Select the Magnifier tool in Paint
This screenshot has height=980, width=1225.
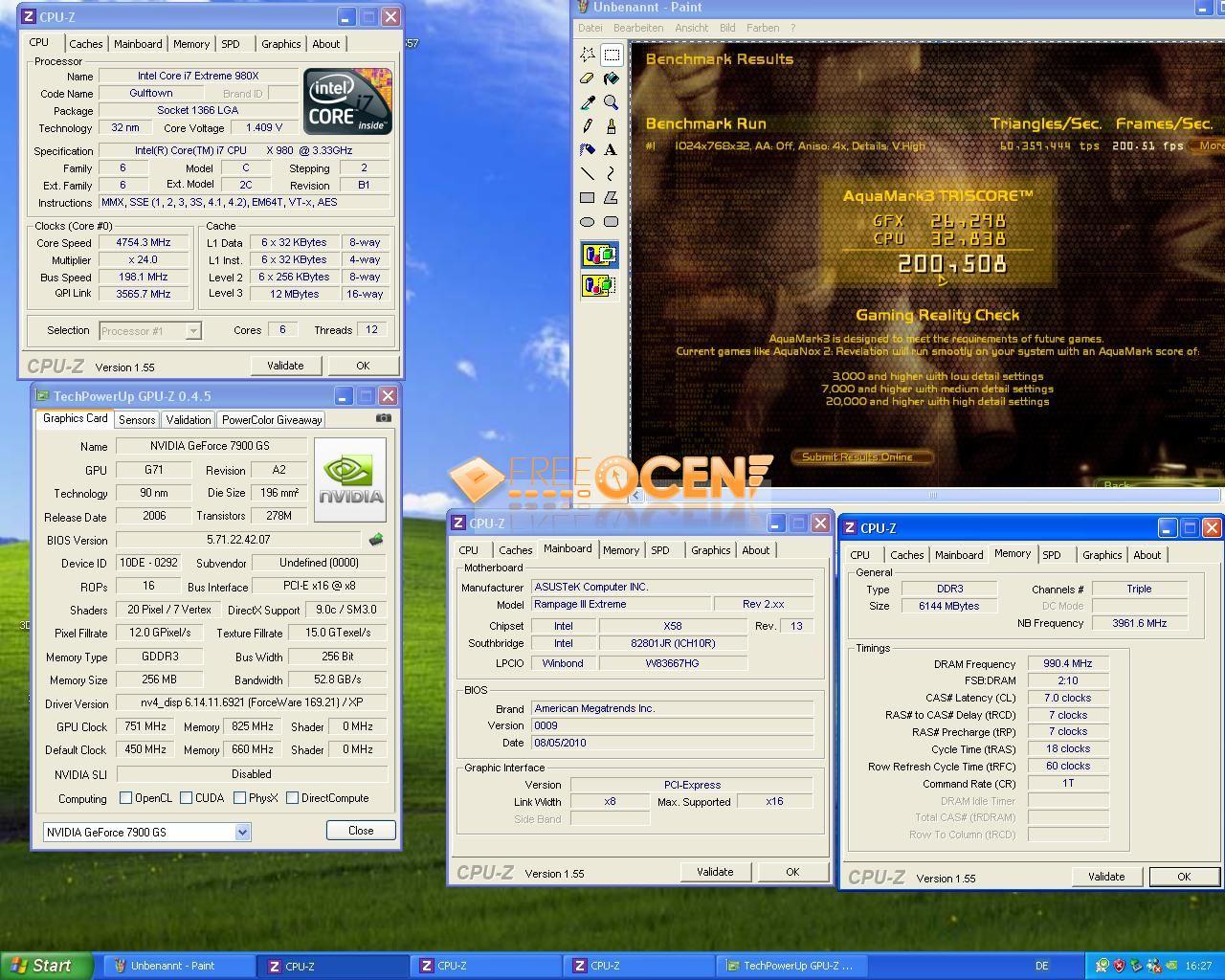coord(612,102)
